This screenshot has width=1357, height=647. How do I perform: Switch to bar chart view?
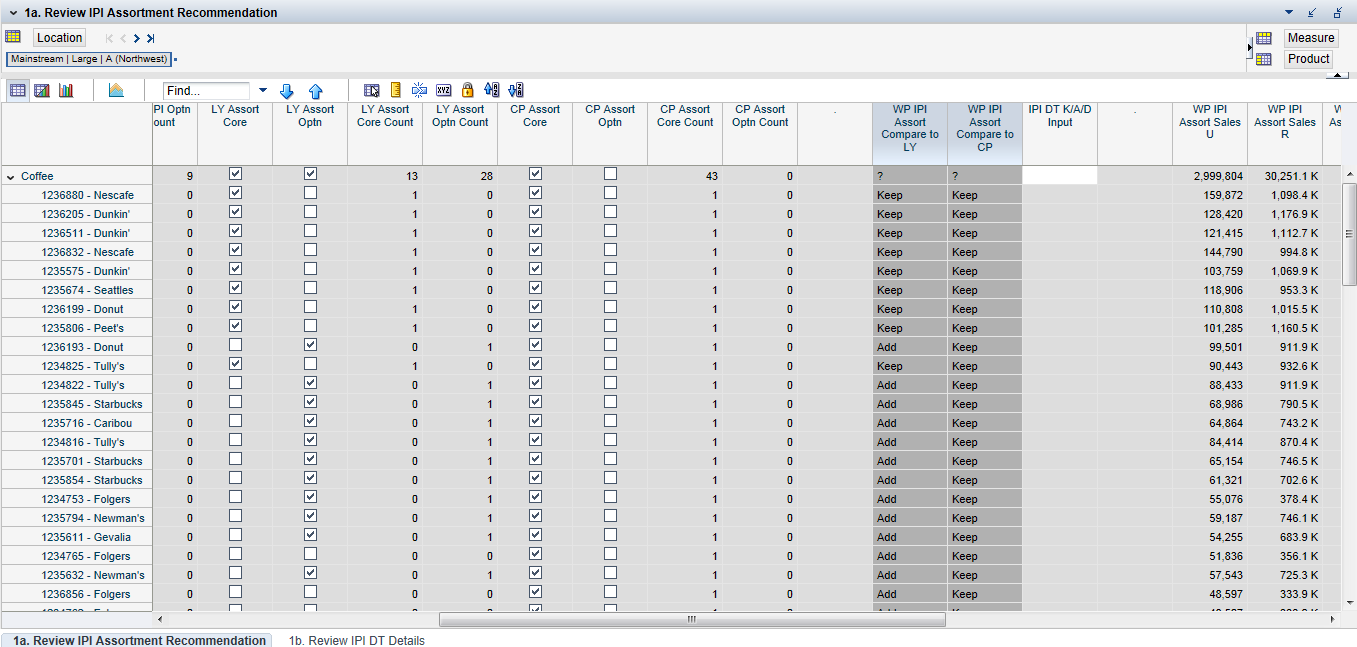pos(66,90)
